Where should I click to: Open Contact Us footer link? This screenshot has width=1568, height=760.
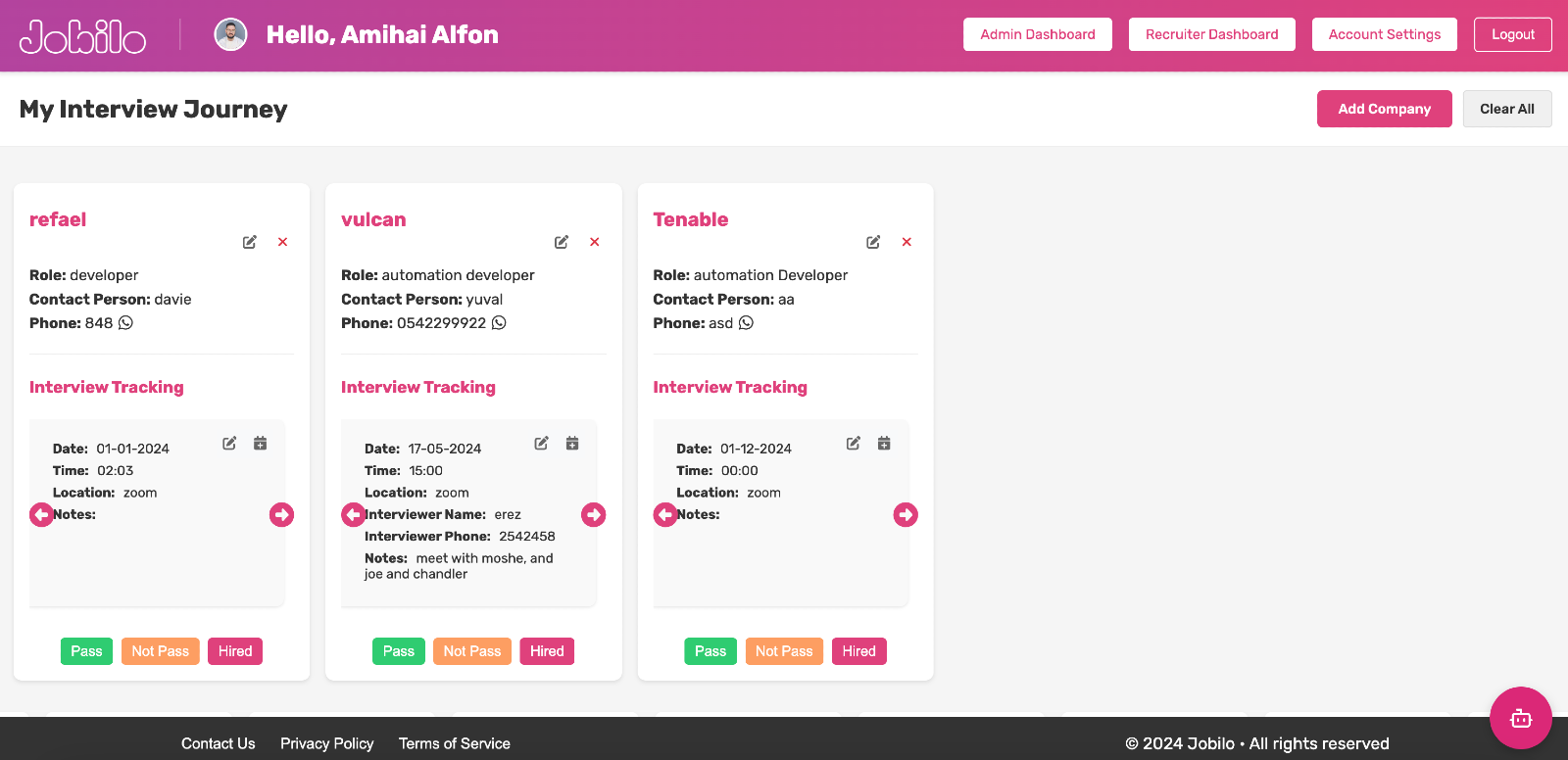tap(219, 743)
